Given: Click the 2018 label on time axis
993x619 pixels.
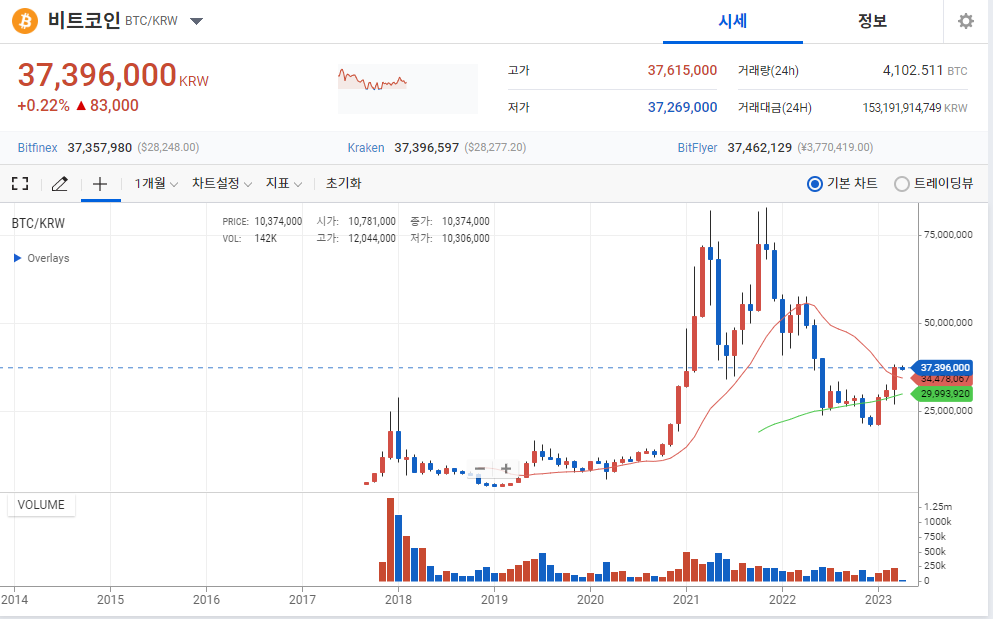Looking at the screenshot, I should [x=398, y=599].
